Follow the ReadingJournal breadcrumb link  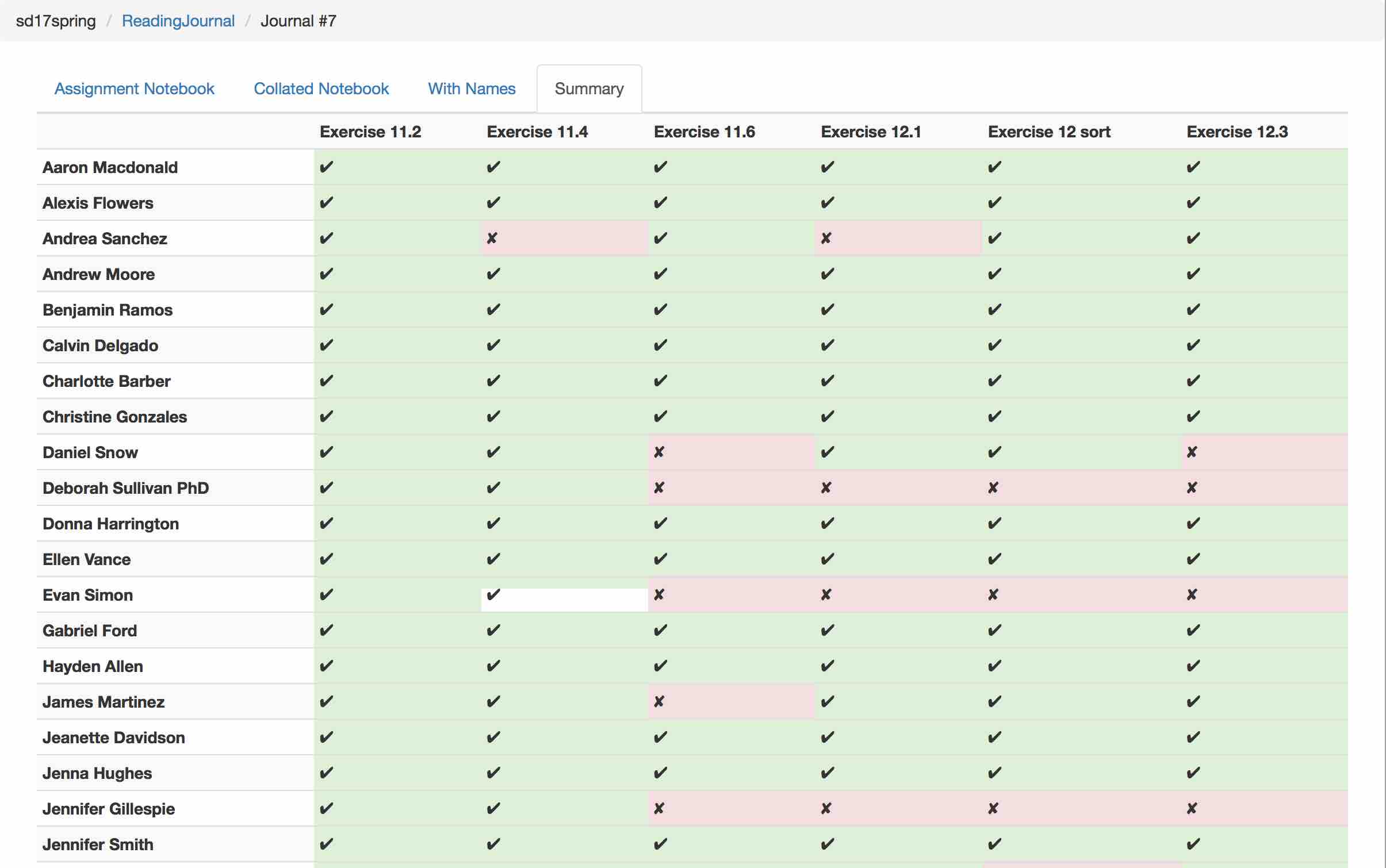click(x=178, y=21)
